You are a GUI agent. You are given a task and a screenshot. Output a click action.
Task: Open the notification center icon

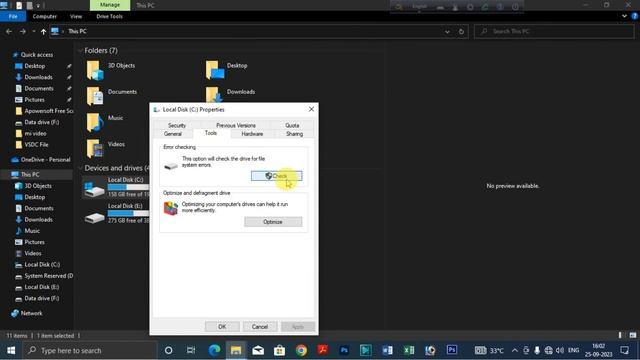pos(624,350)
